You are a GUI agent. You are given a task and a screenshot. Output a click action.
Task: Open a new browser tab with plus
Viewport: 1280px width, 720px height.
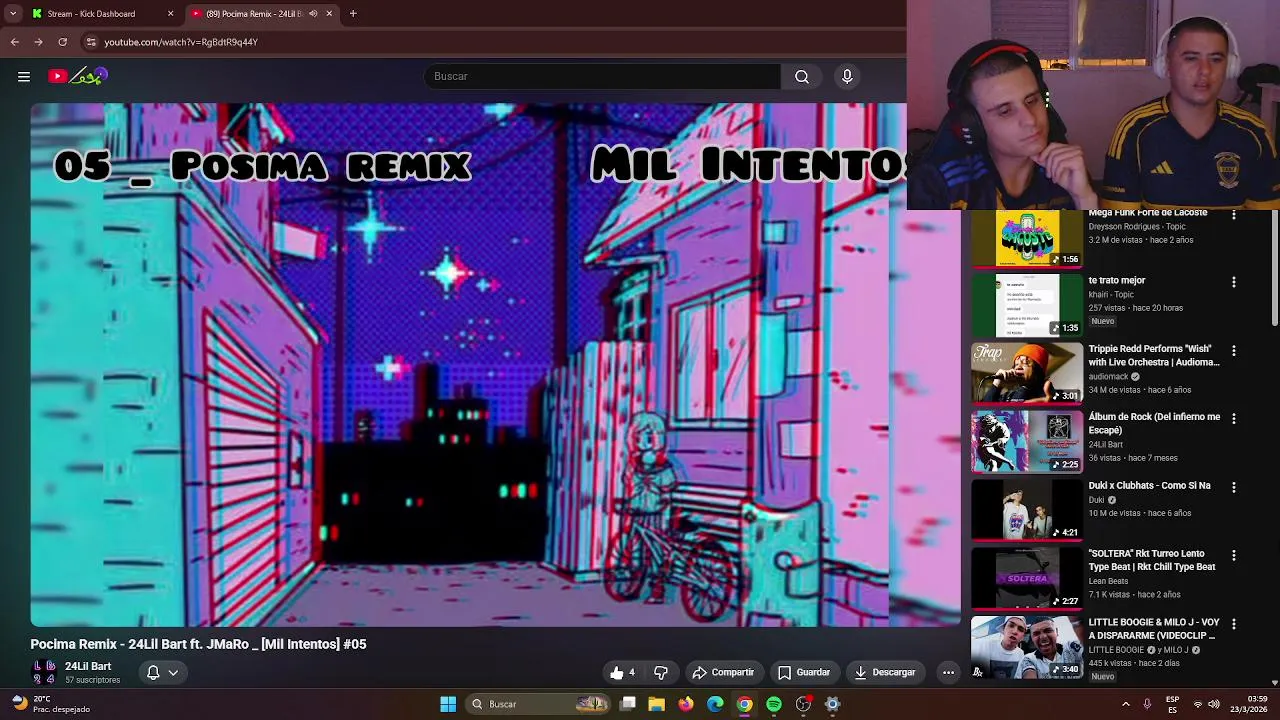(x=353, y=14)
